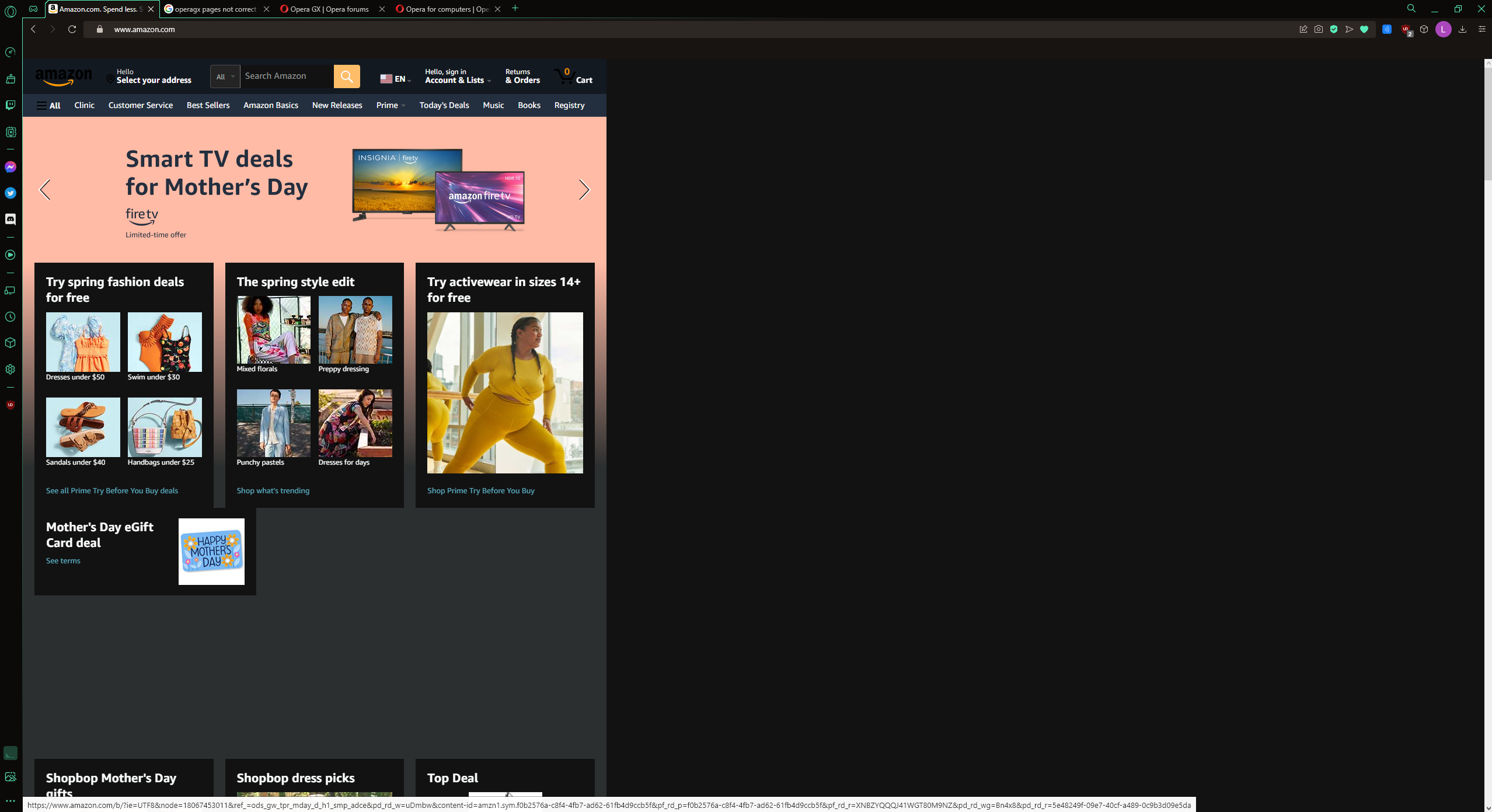Open Returns & Orders
1492x812 pixels.
point(522,76)
